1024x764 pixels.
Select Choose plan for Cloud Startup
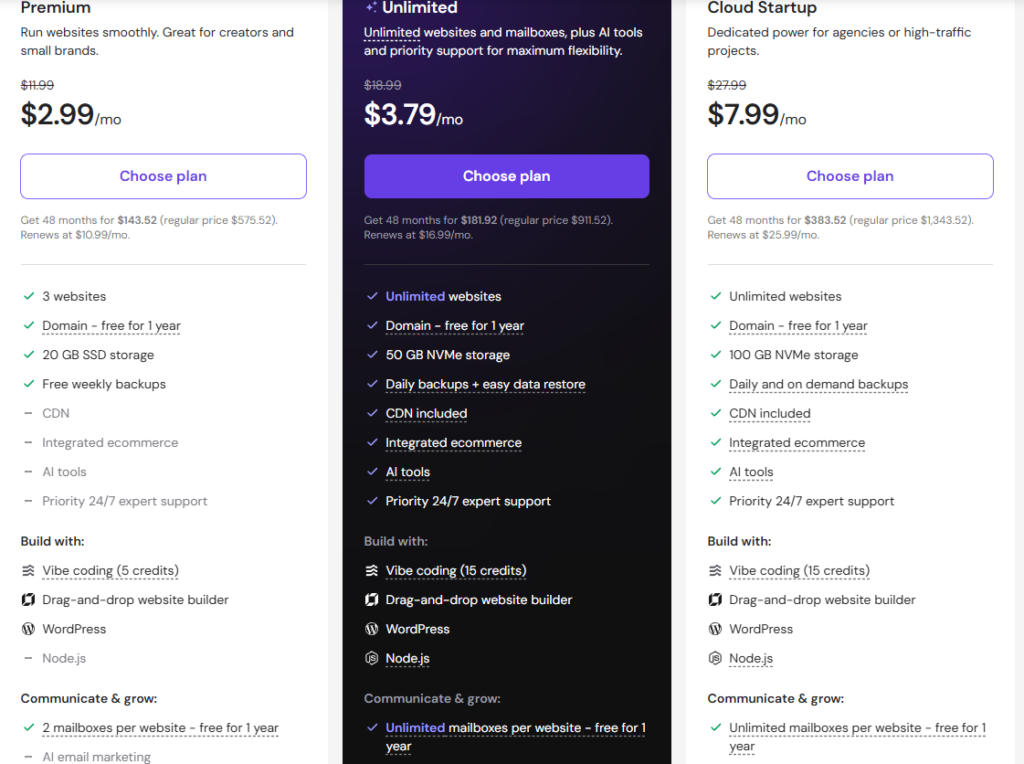pyautogui.click(x=850, y=176)
